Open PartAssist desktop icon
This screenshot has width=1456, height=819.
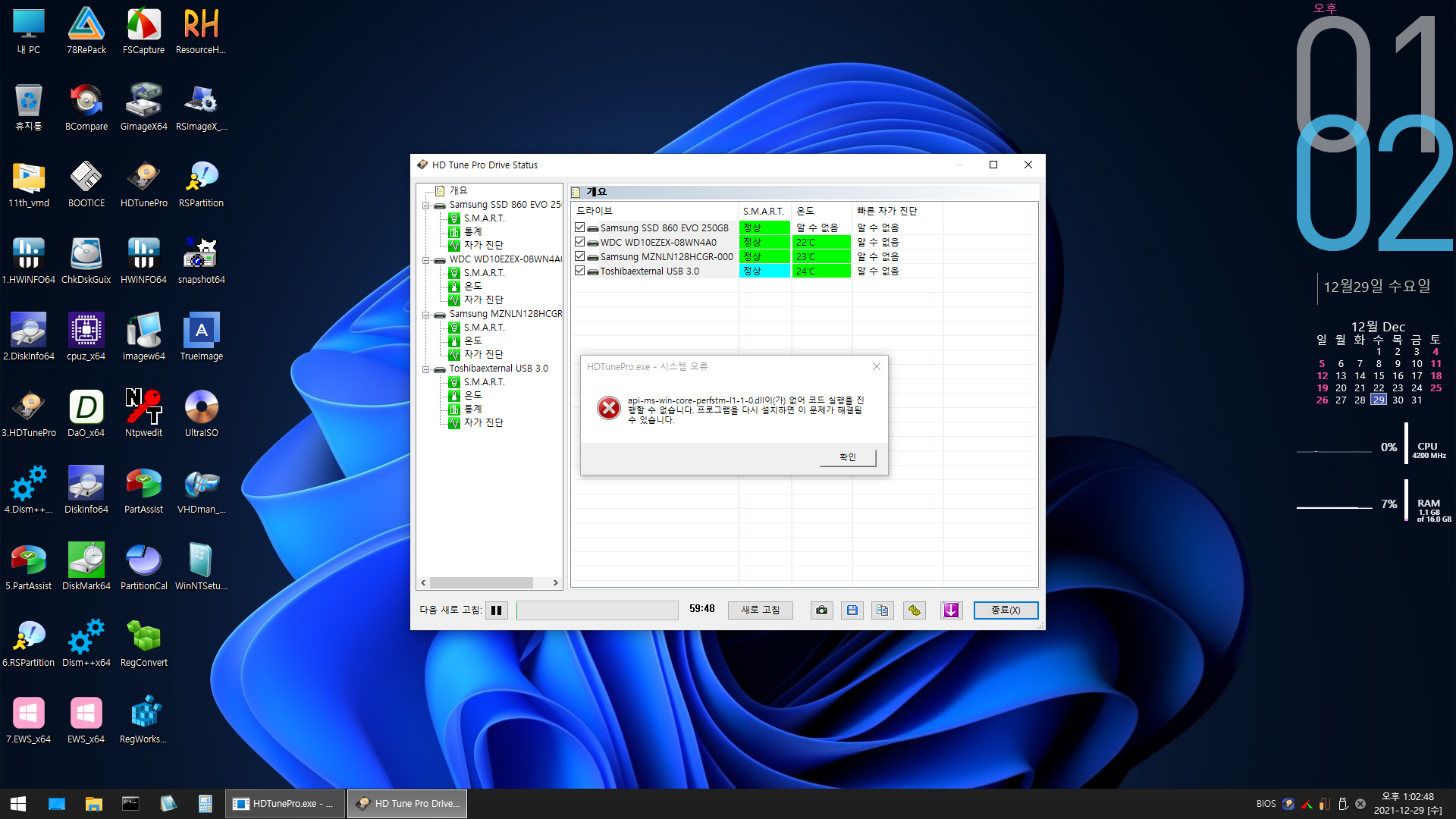tap(143, 491)
